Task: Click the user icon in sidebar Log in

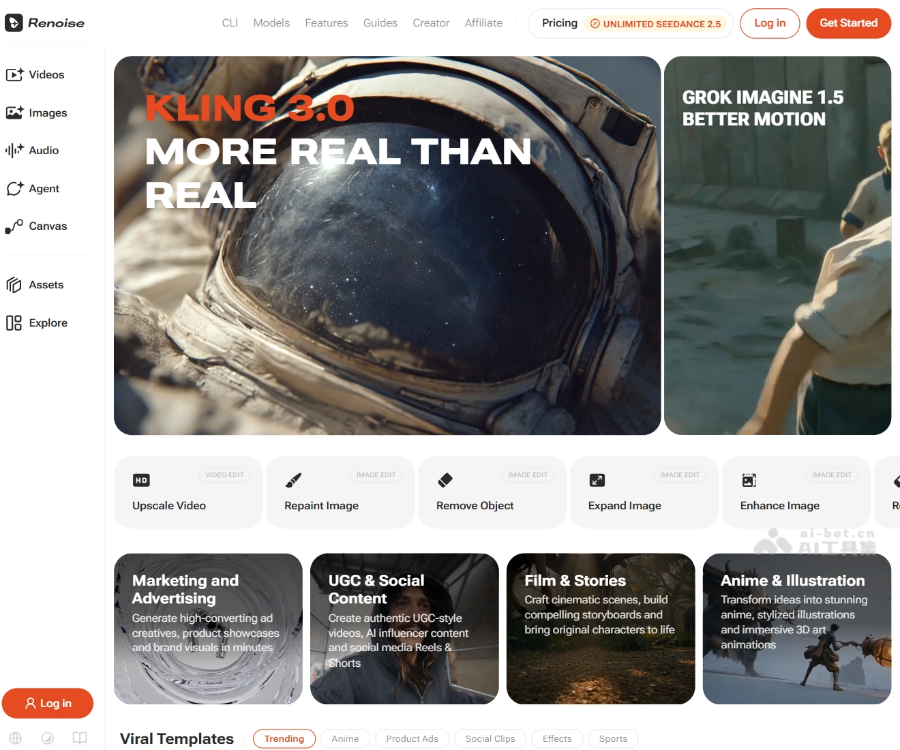Action: click(x=30, y=704)
